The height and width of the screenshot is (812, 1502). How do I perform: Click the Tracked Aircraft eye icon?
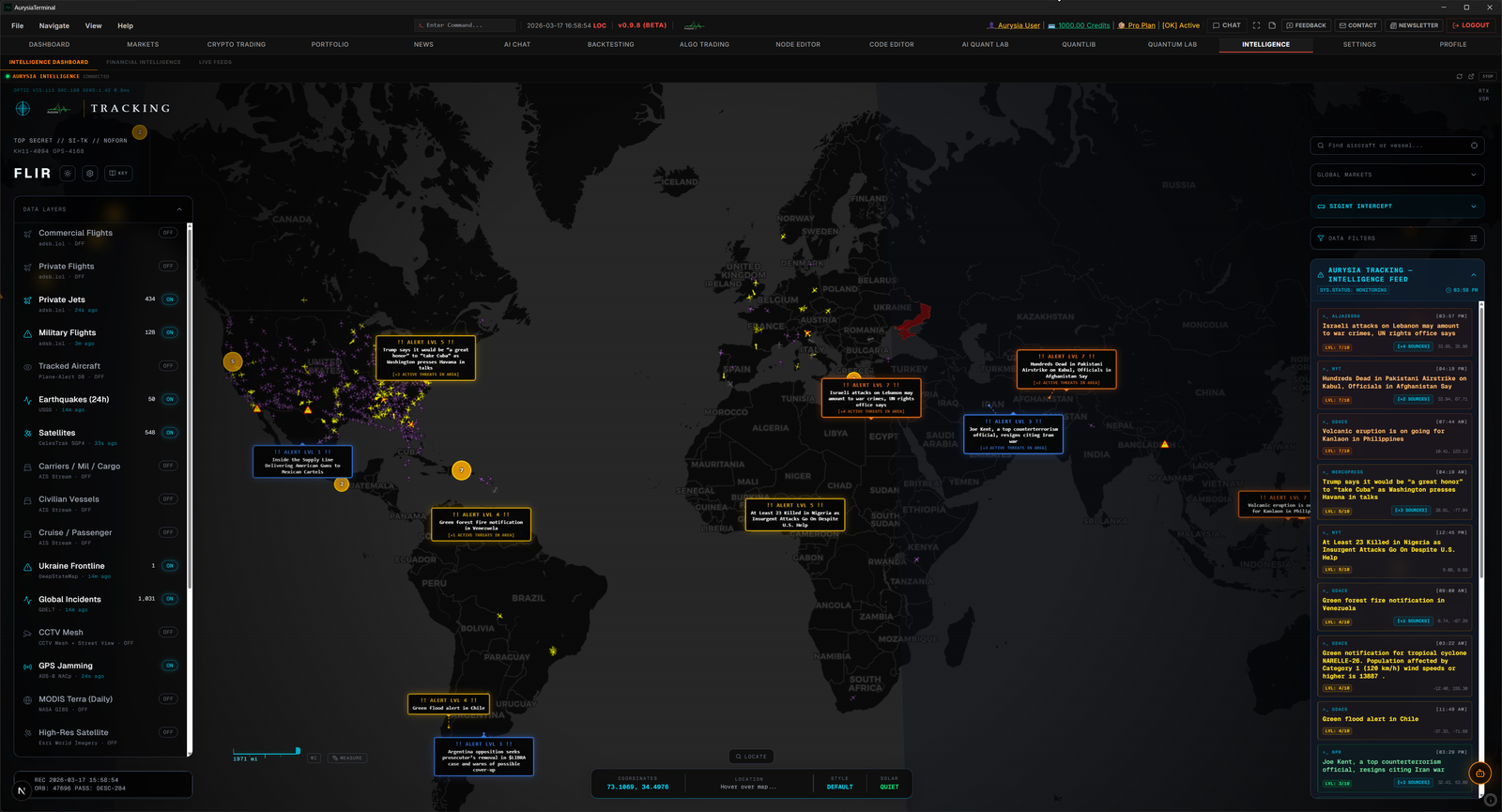[x=27, y=367]
